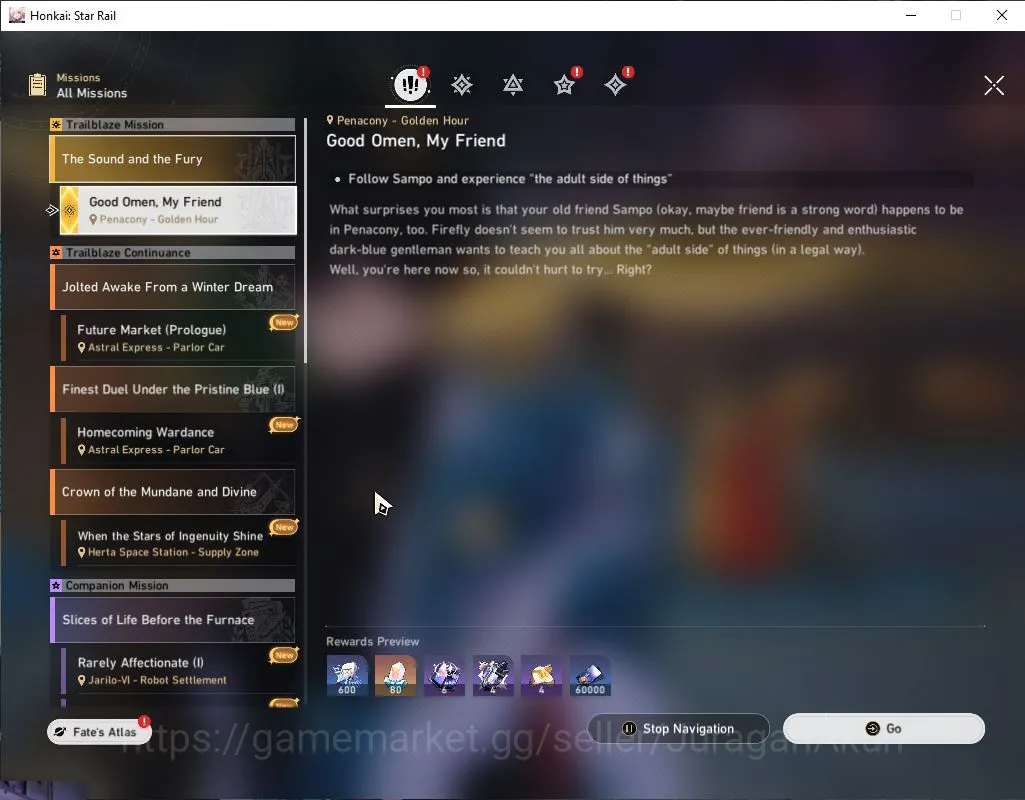Expand Jolted Awake From a Winter Dream
Viewport: 1025px width, 800px height.
click(x=173, y=287)
